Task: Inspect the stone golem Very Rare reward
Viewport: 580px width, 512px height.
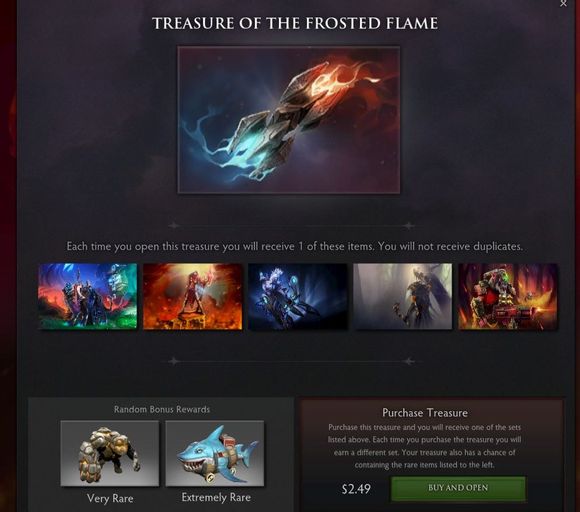Action: (110, 453)
